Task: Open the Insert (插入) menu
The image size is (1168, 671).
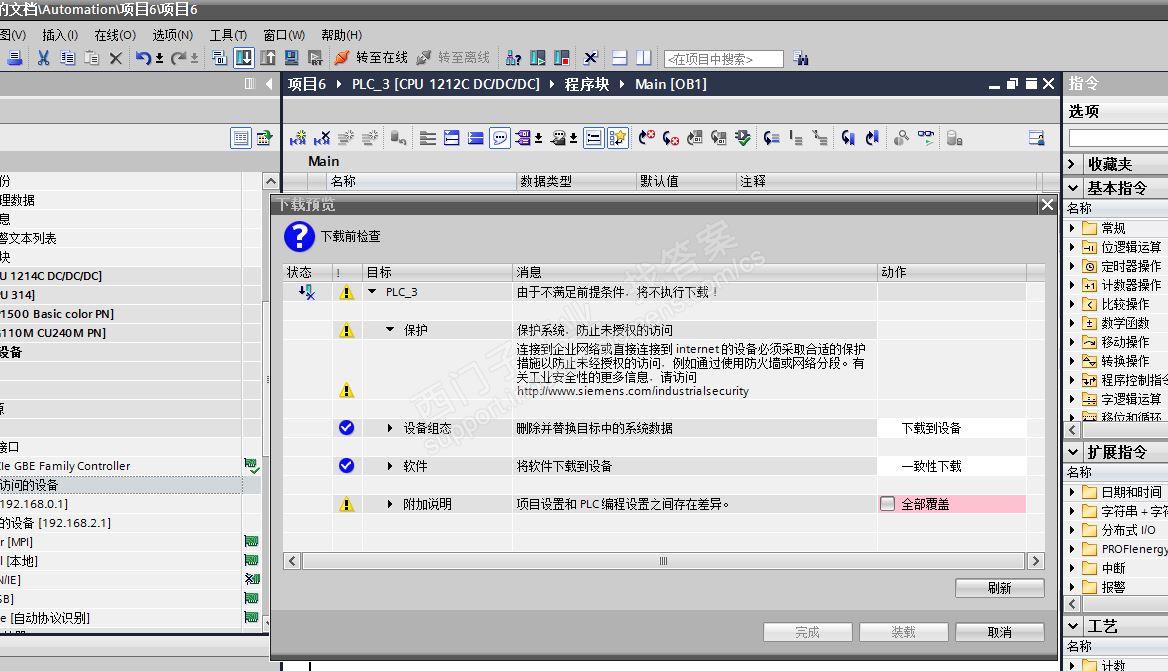Action: point(60,35)
